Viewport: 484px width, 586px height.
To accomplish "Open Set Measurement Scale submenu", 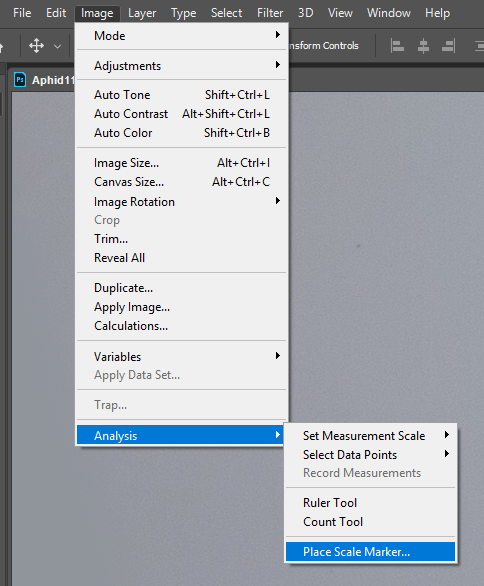I will click(370, 436).
